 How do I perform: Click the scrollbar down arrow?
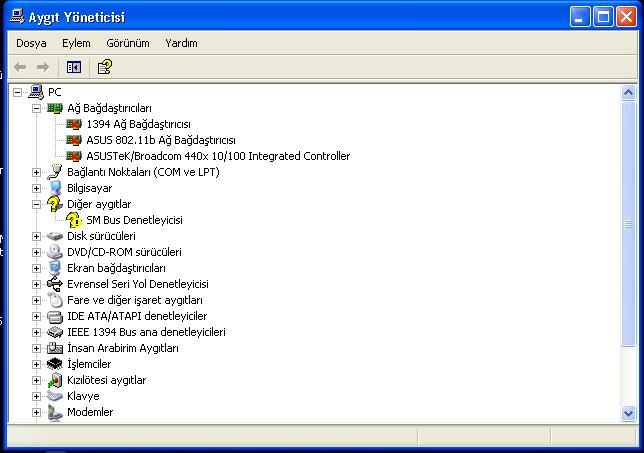pyautogui.click(x=628, y=413)
